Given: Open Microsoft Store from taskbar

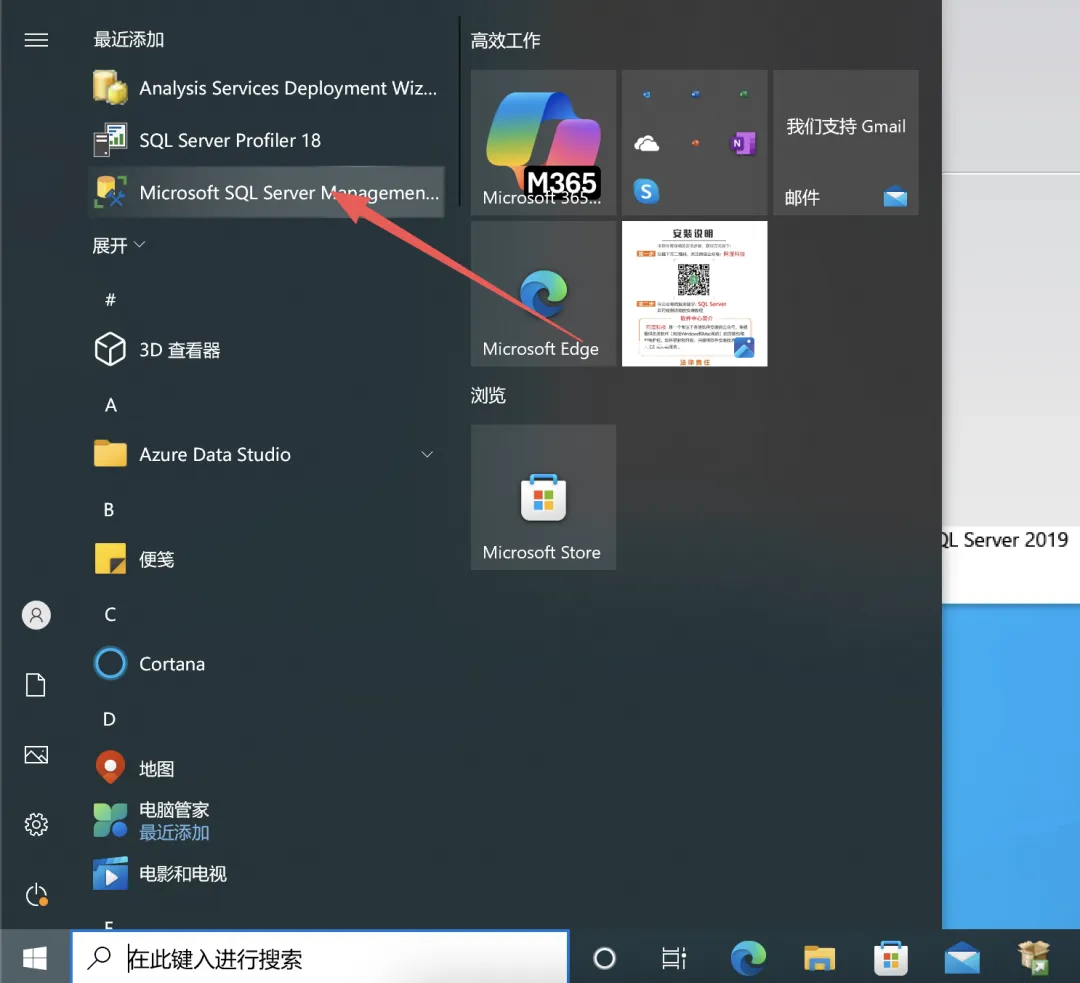Looking at the screenshot, I should 891,958.
